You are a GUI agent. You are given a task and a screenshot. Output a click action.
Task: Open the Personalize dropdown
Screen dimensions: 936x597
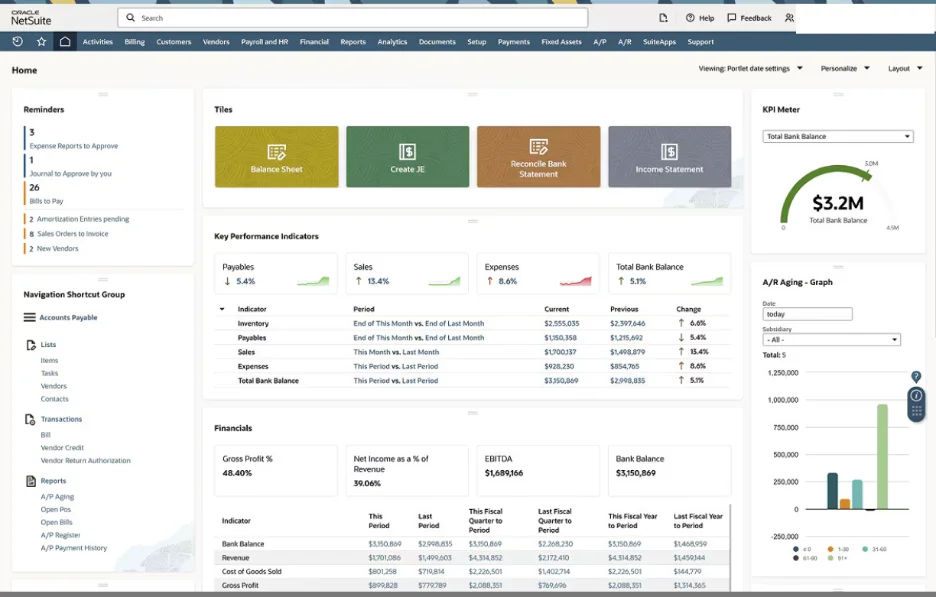844,69
